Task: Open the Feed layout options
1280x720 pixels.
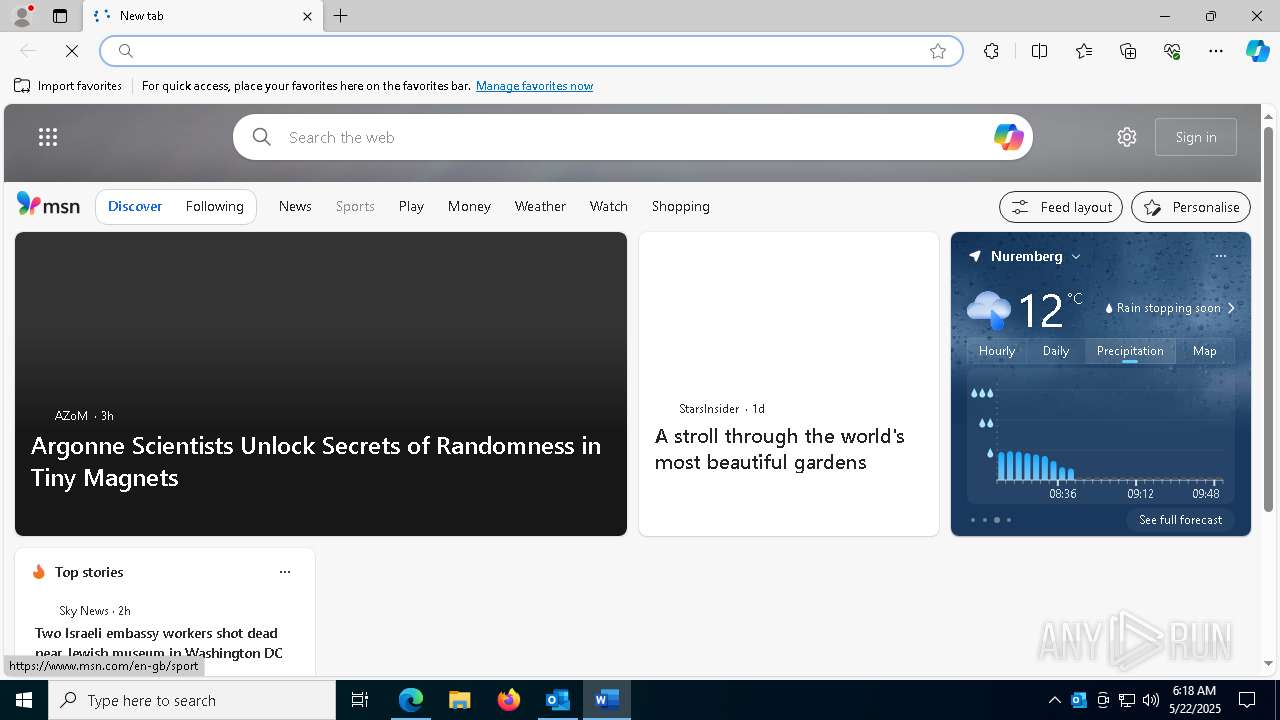Action: [1061, 207]
